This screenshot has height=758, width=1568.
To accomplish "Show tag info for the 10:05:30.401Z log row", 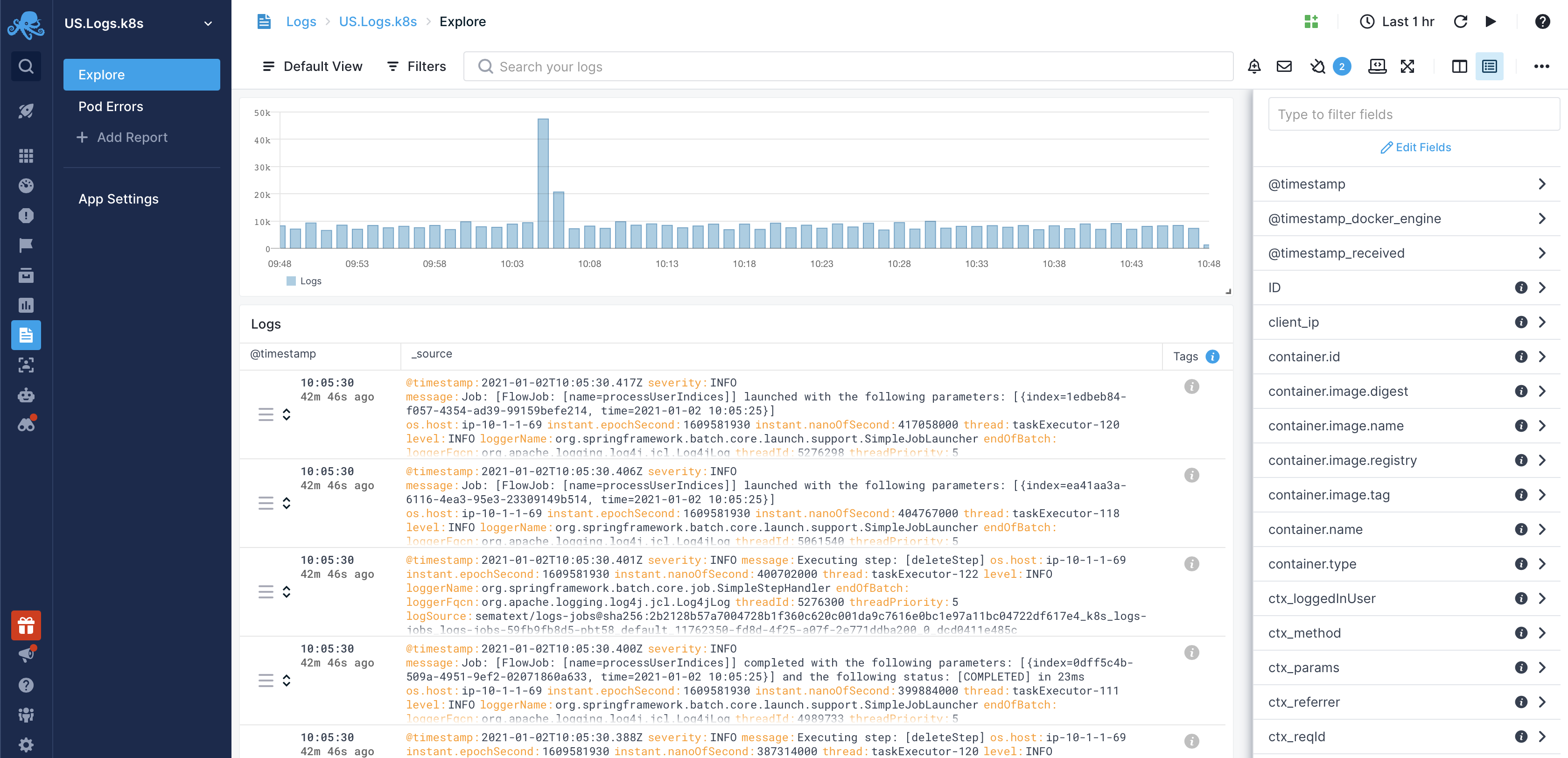I will (x=1191, y=564).
